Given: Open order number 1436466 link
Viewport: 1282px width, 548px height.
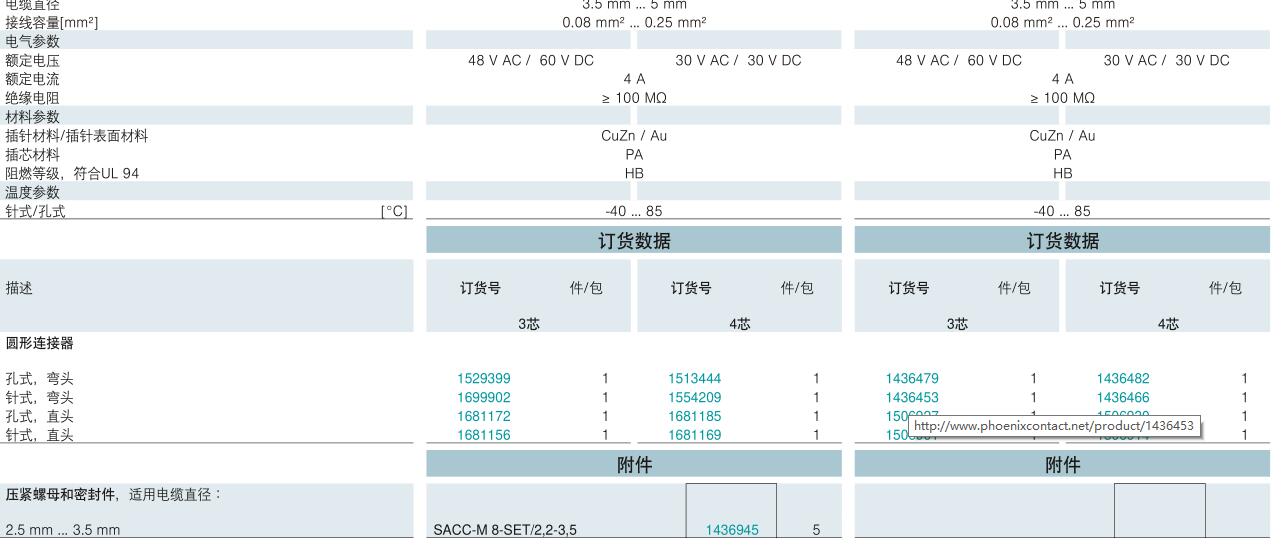Looking at the screenshot, I should [x=1122, y=398].
